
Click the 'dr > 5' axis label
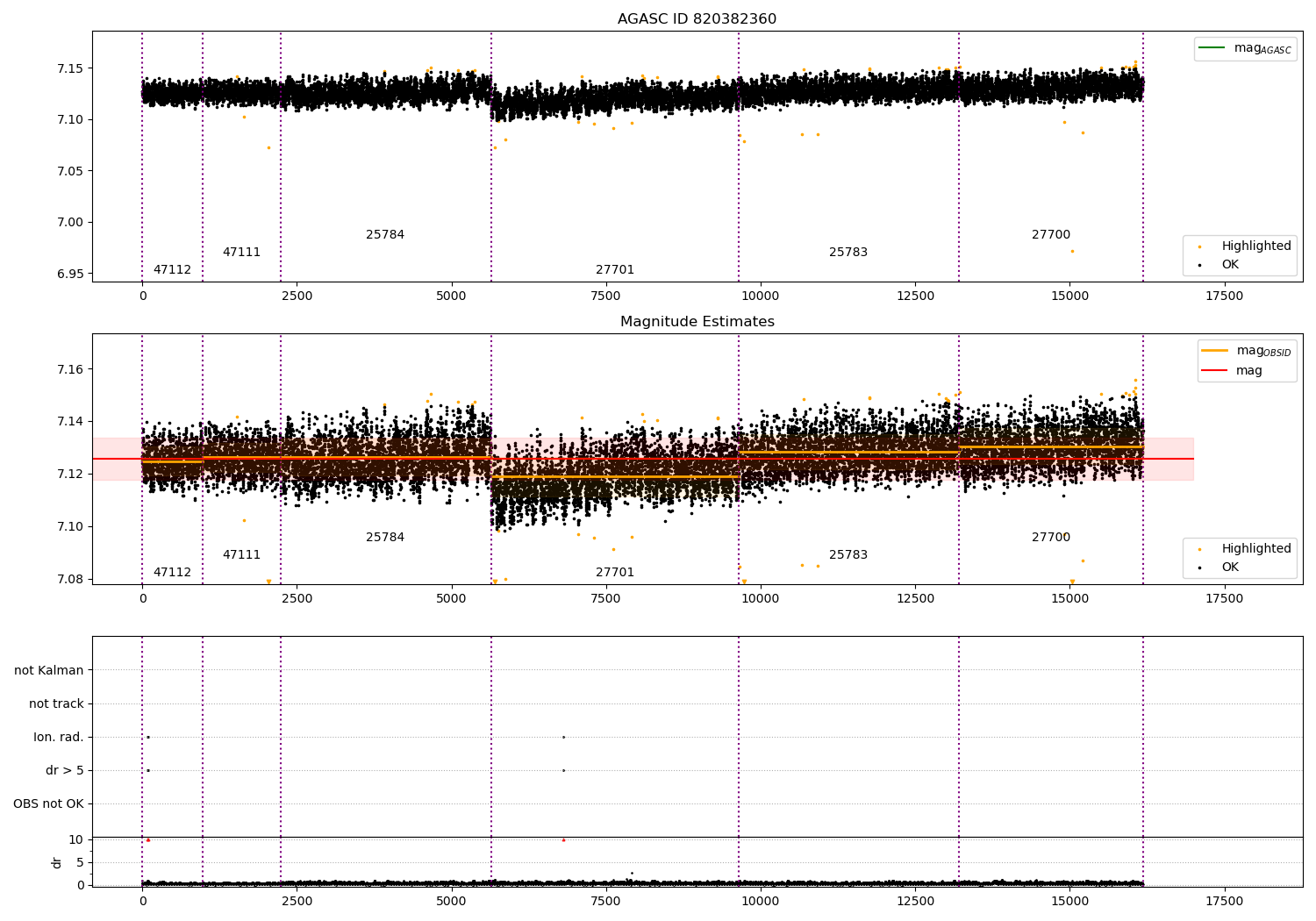click(x=65, y=771)
